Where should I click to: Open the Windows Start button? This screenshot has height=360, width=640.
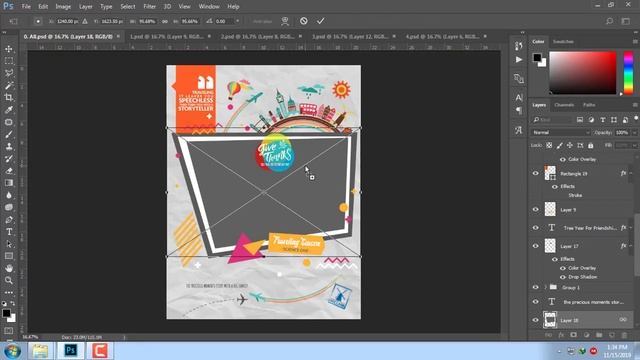tap(13, 351)
